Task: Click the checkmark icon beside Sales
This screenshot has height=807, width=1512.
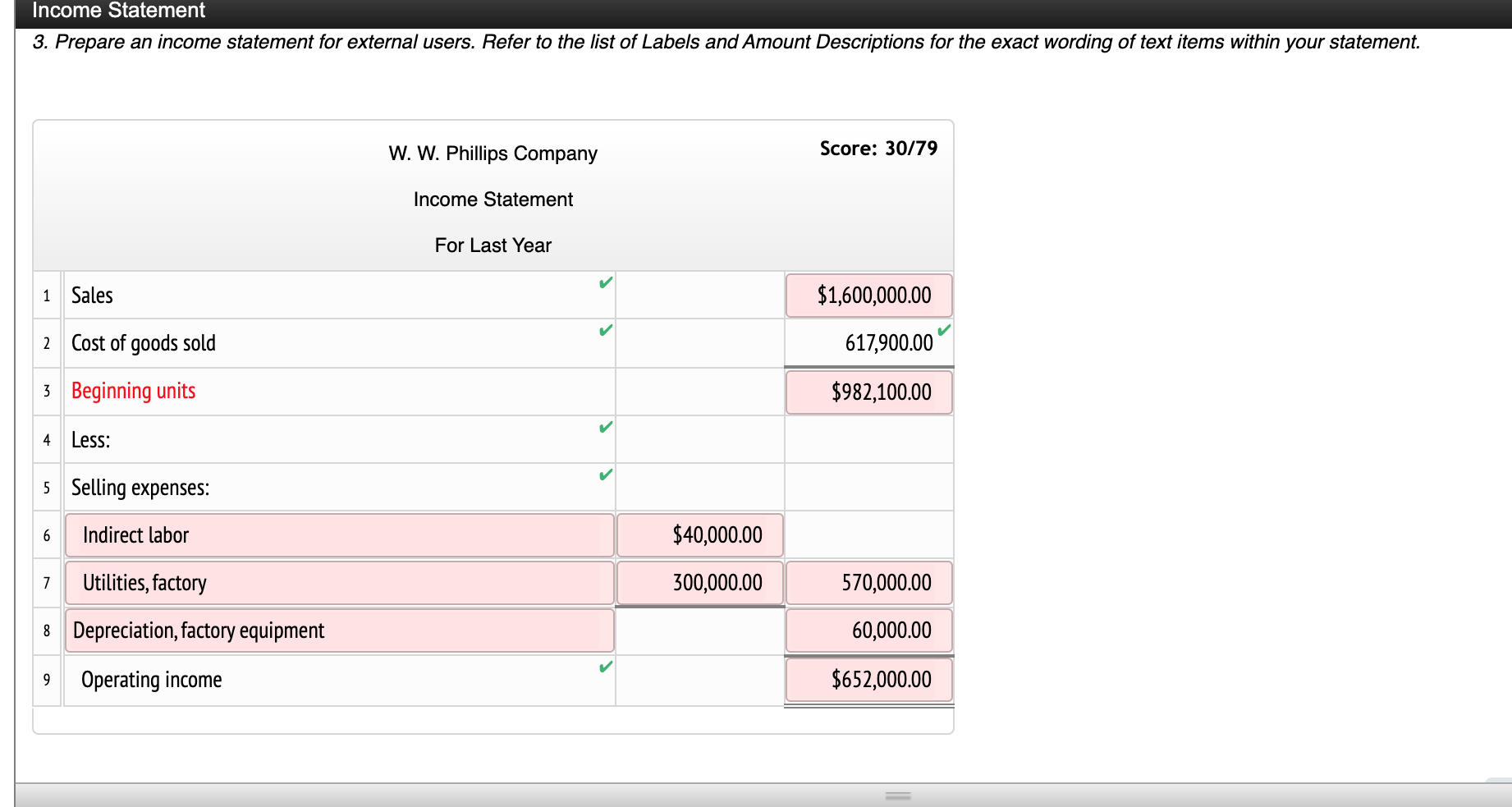Action: coord(606,282)
